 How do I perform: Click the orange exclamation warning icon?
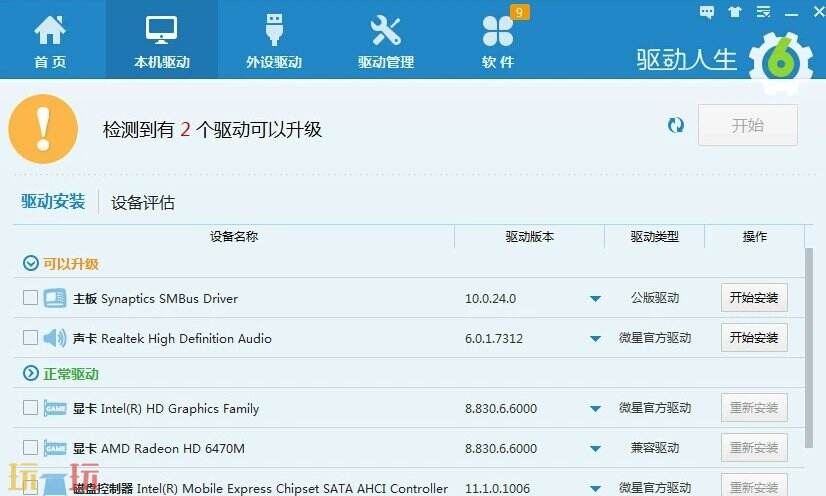point(43,129)
